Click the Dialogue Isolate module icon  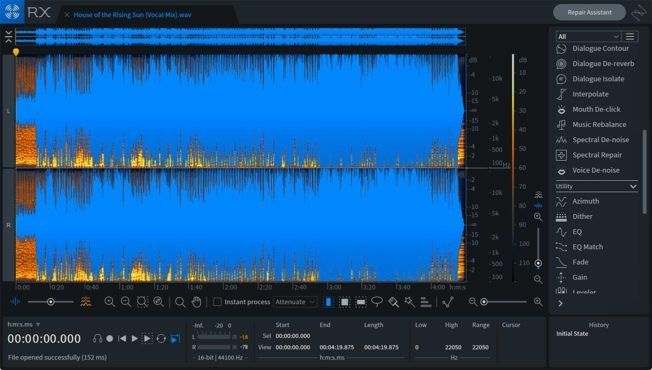coord(561,79)
